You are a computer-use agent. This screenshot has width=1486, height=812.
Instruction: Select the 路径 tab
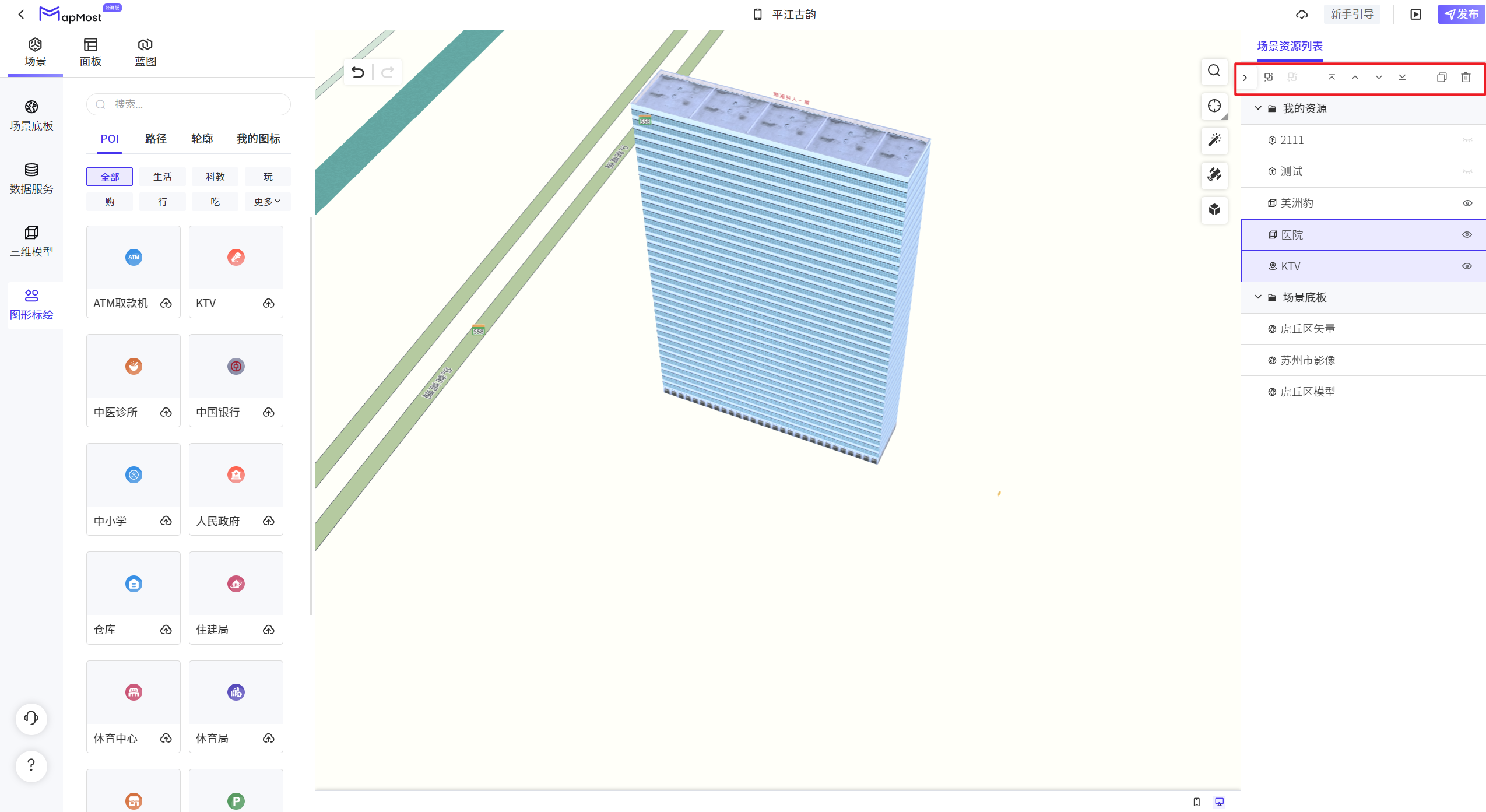156,139
